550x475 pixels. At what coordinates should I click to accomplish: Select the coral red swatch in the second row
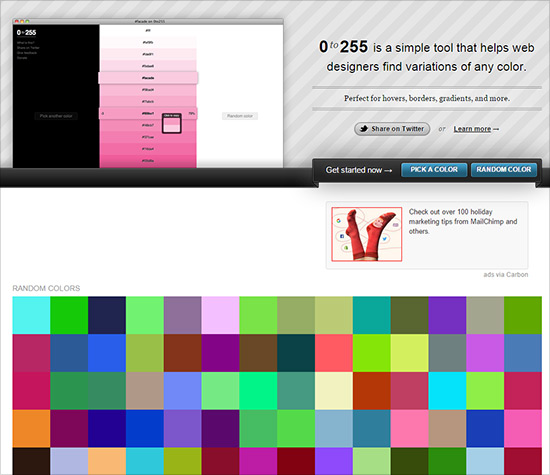tap(334, 353)
